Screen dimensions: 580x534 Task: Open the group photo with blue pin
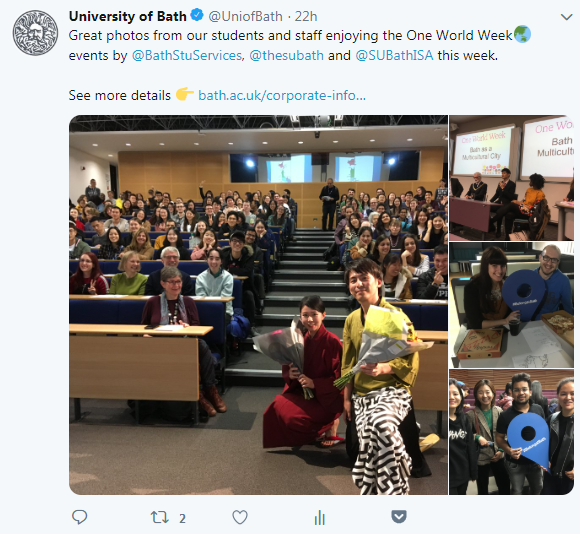[511, 432]
